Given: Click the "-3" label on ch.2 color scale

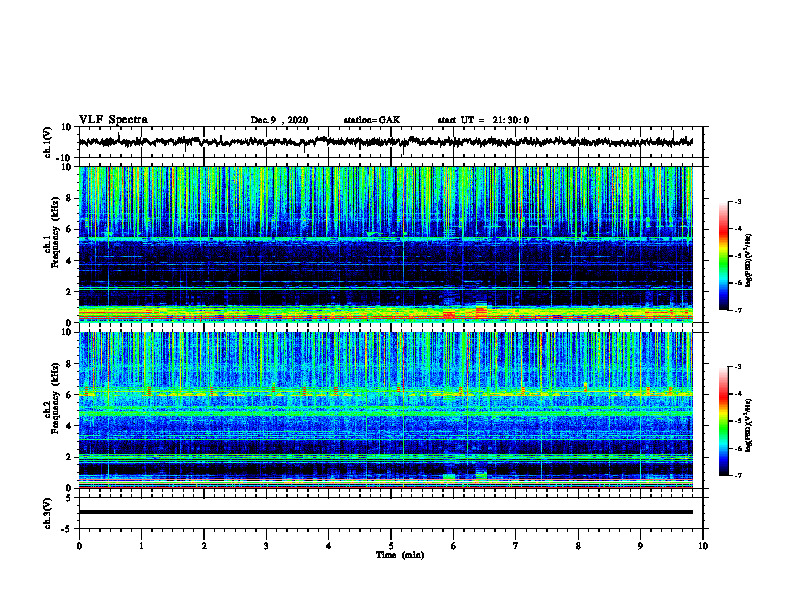Looking at the screenshot, I should 738,367.
